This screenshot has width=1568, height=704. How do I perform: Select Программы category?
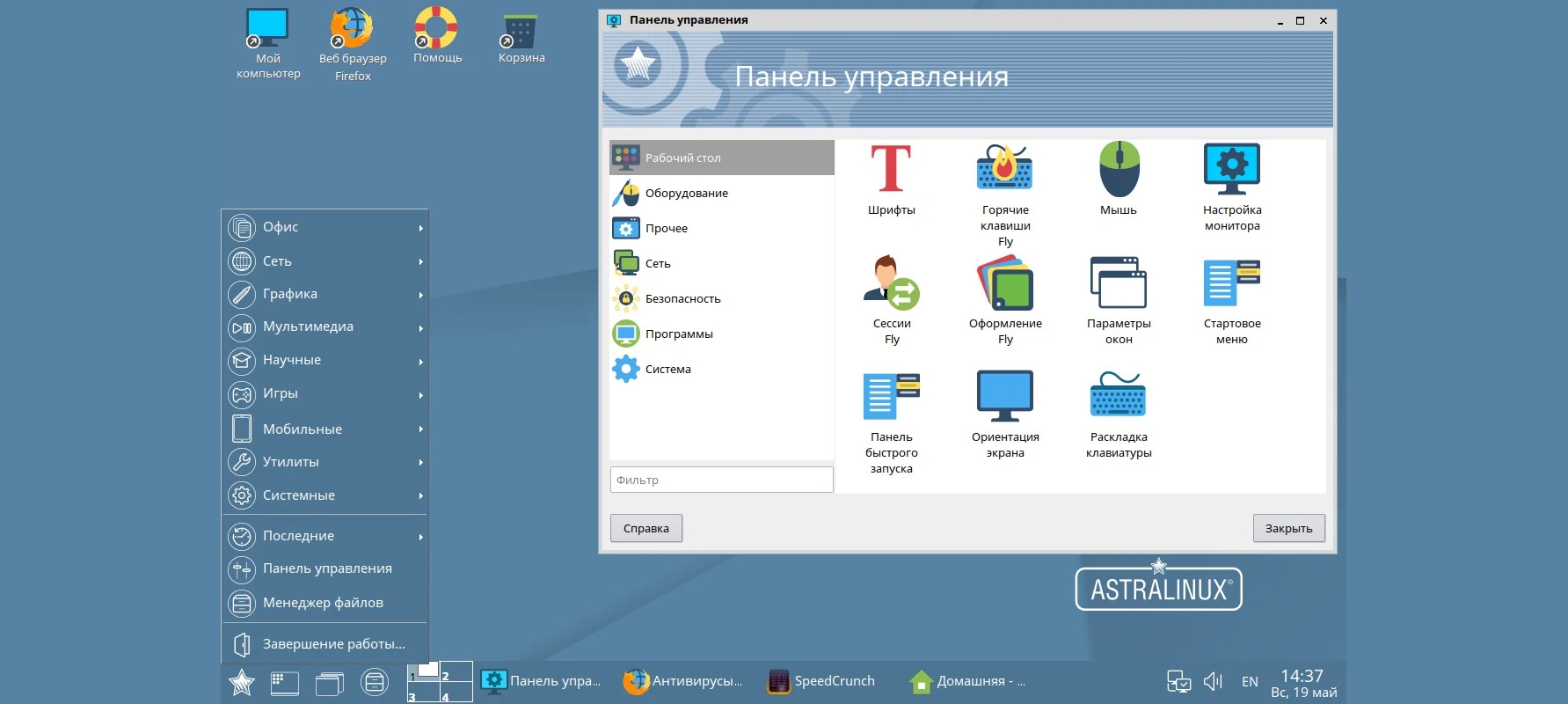(721, 334)
